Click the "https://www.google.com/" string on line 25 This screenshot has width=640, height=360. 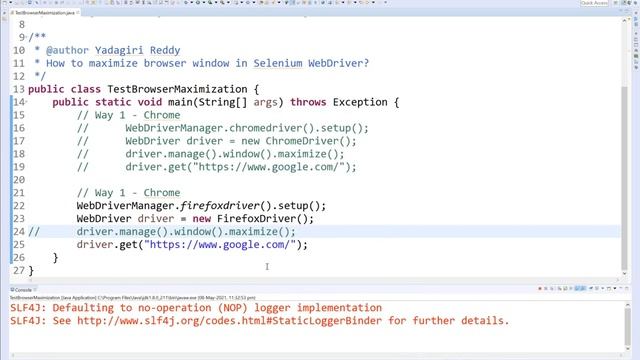tap(220, 244)
